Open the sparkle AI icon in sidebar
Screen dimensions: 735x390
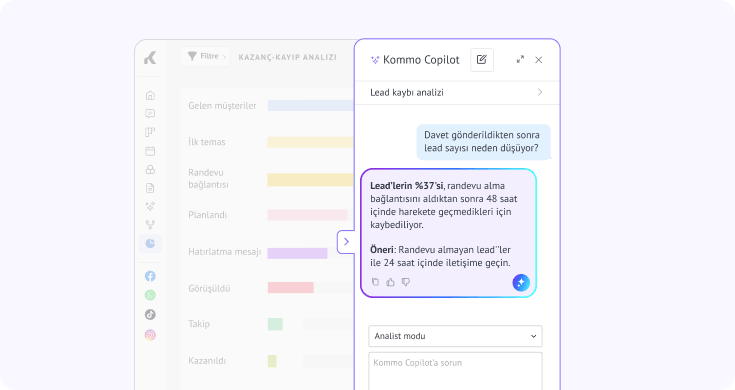click(150, 206)
